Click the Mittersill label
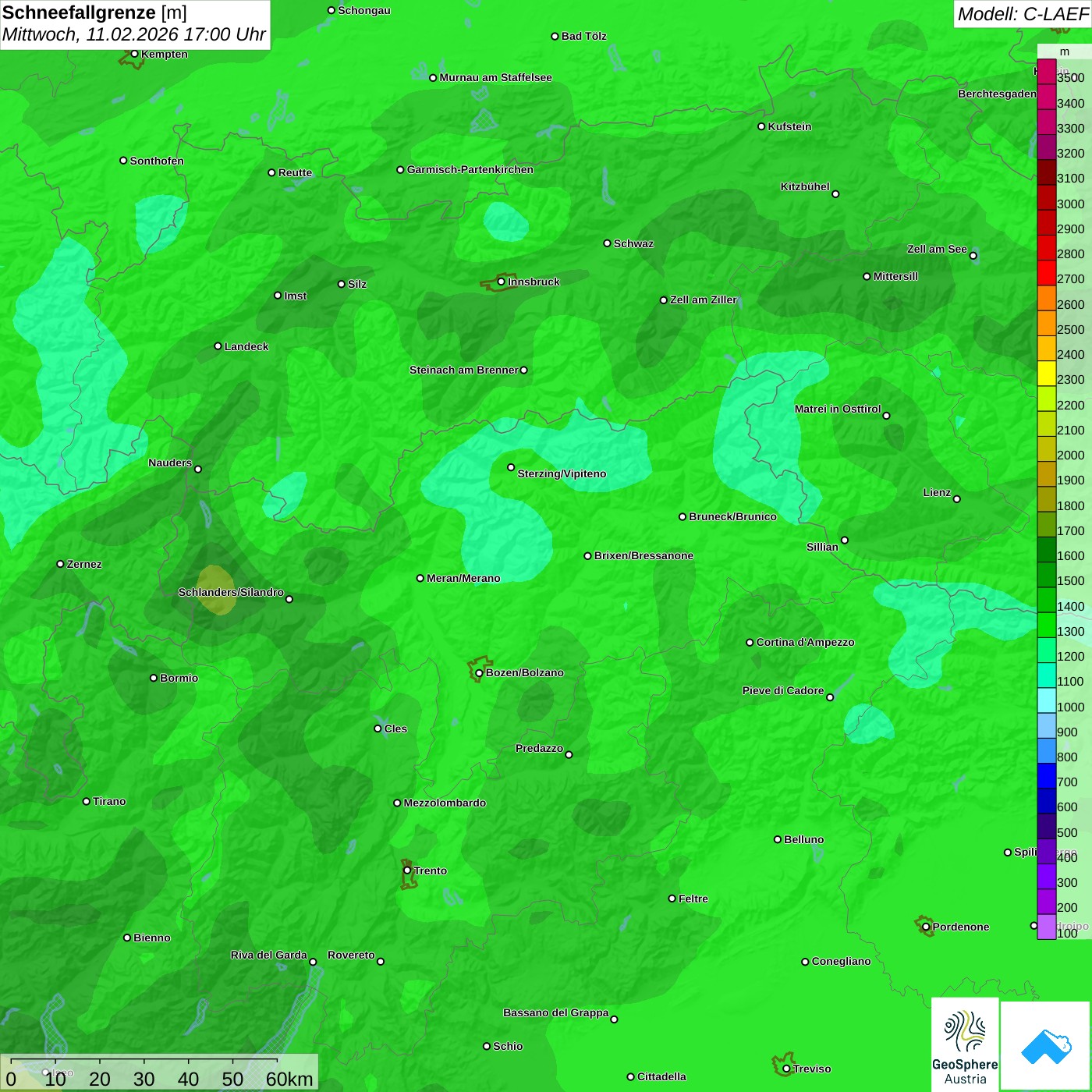This screenshot has height=1092, width=1092. [895, 276]
